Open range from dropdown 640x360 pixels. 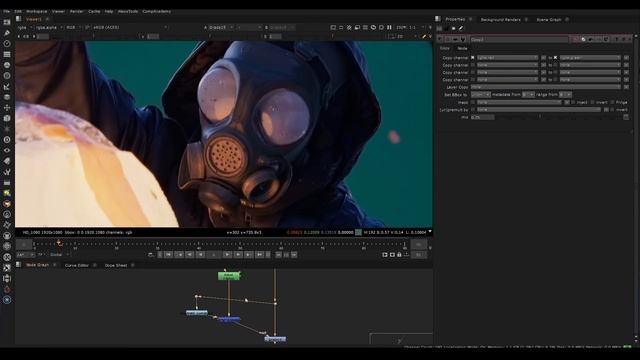click(565, 95)
